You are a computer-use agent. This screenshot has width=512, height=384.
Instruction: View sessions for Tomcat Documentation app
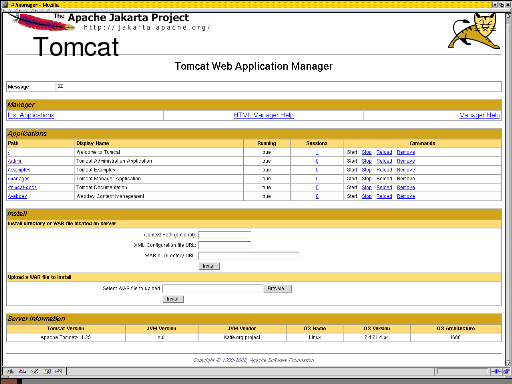click(317, 187)
